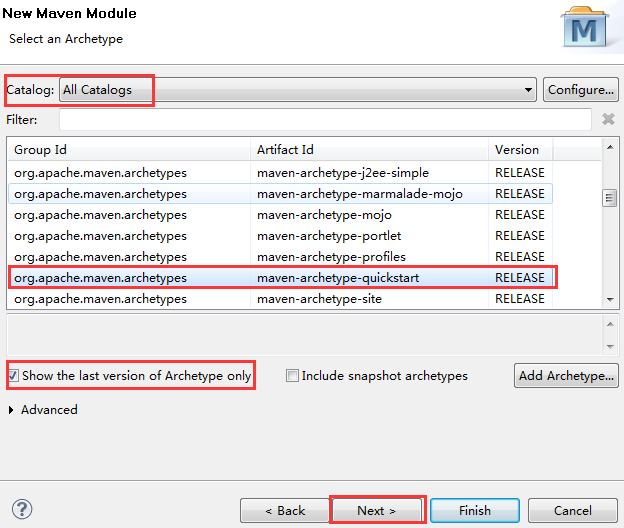Open the Catalog dropdown showing All Catalogs
624x528 pixels.
298,90
